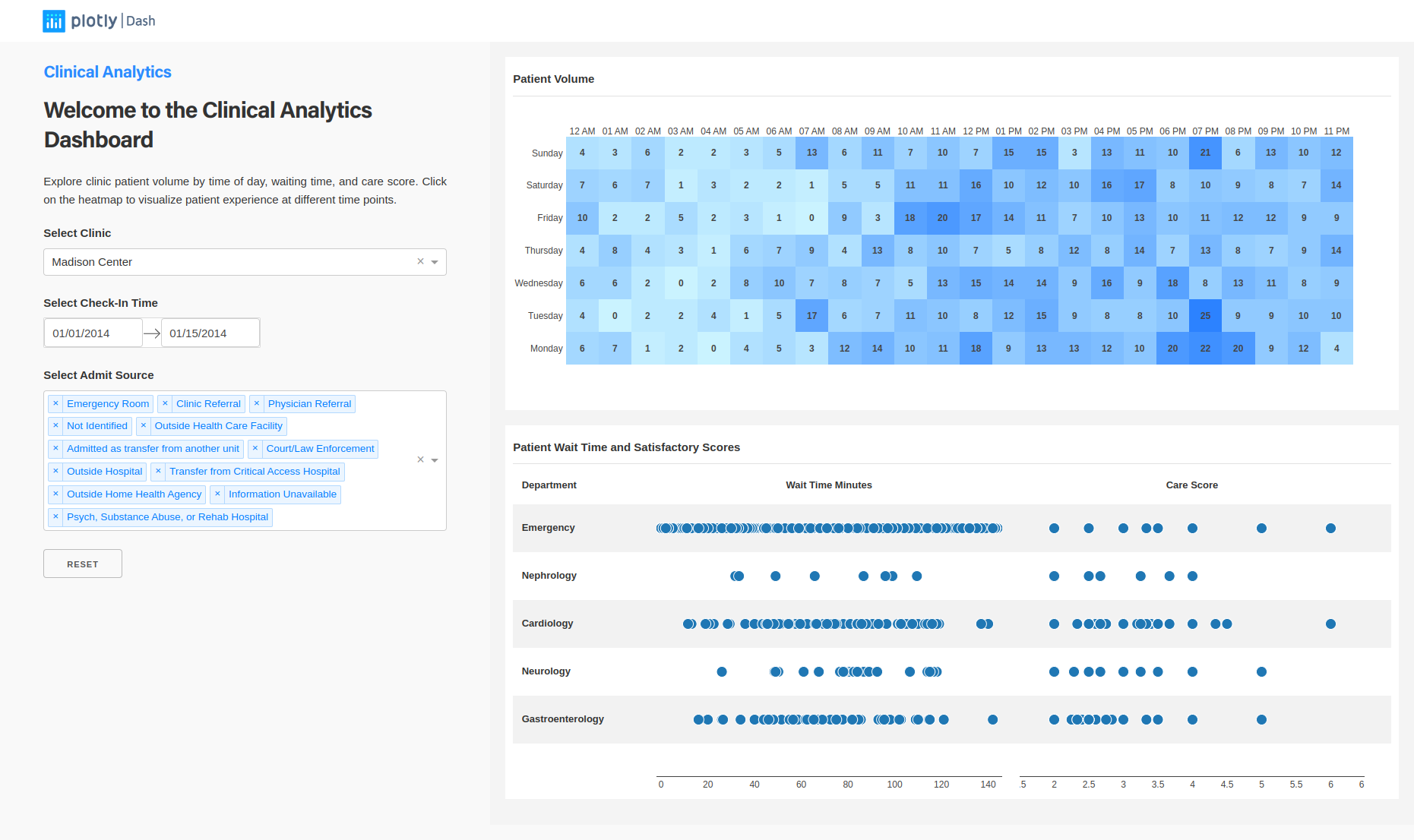
Task: Remove the Physician Referral tag
Action: click(x=257, y=404)
